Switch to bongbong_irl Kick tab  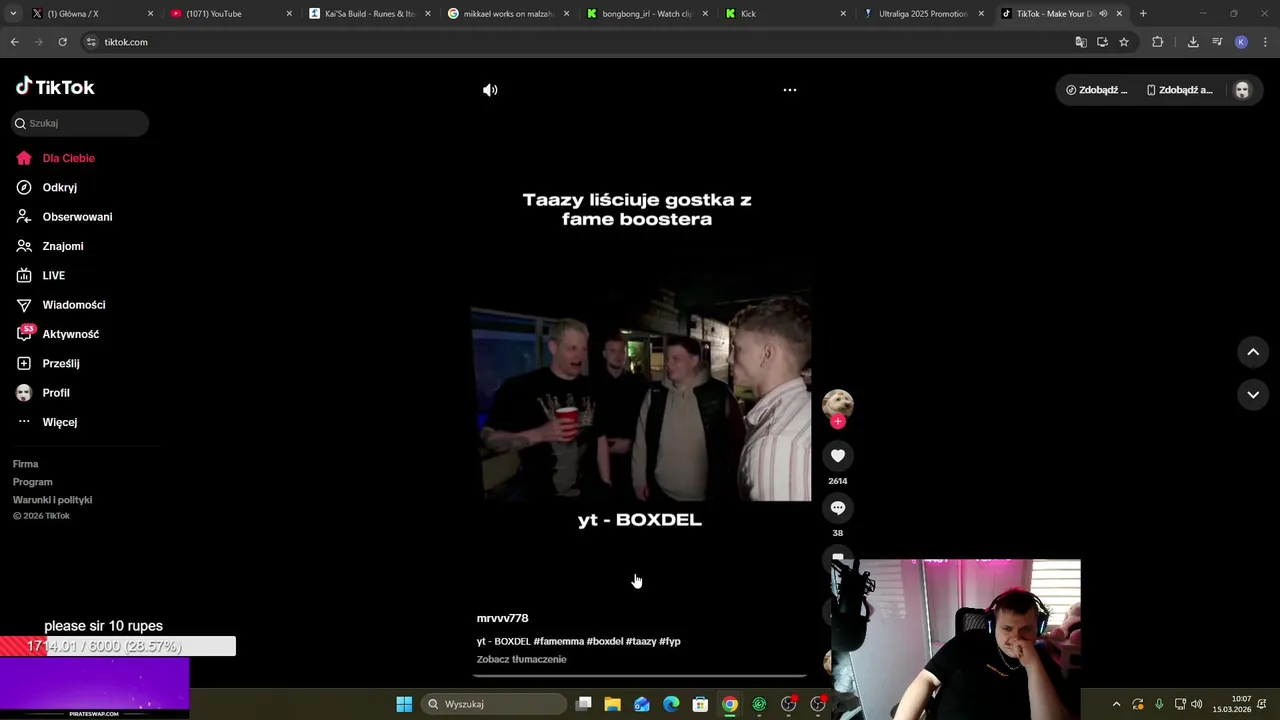point(647,14)
